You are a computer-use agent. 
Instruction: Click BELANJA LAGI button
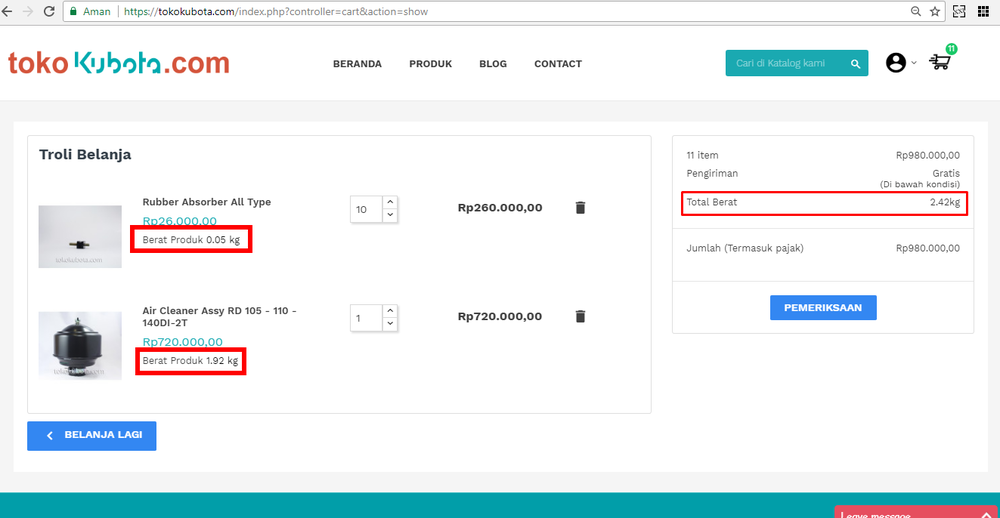92,436
